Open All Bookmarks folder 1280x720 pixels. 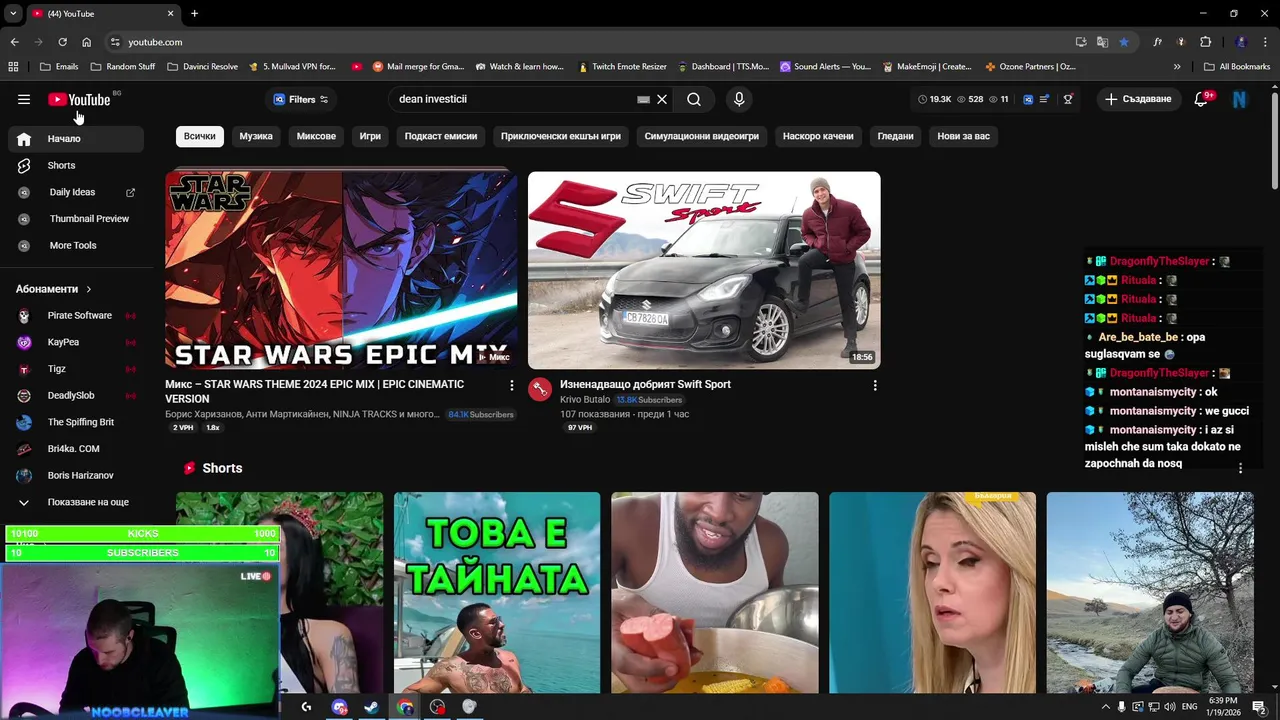tap(1237, 67)
